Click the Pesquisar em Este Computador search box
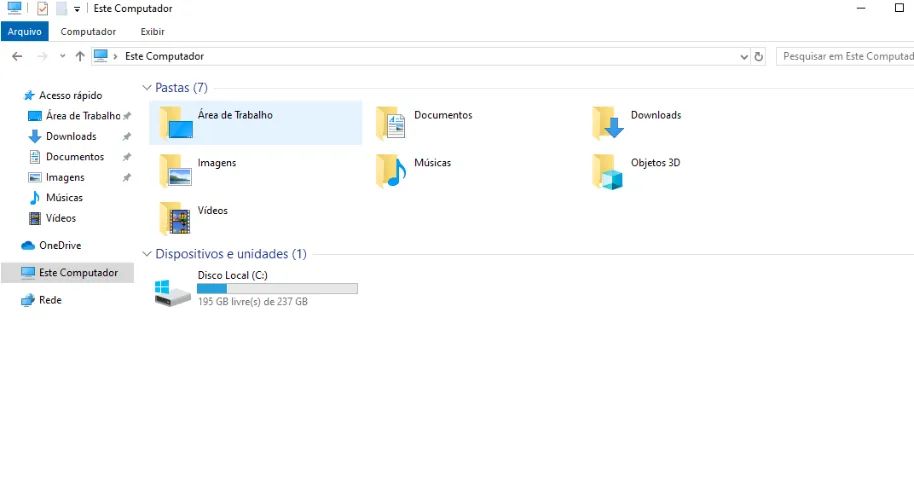Image resolution: width=914 pixels, height=480 pixels. tap(846, 57)
